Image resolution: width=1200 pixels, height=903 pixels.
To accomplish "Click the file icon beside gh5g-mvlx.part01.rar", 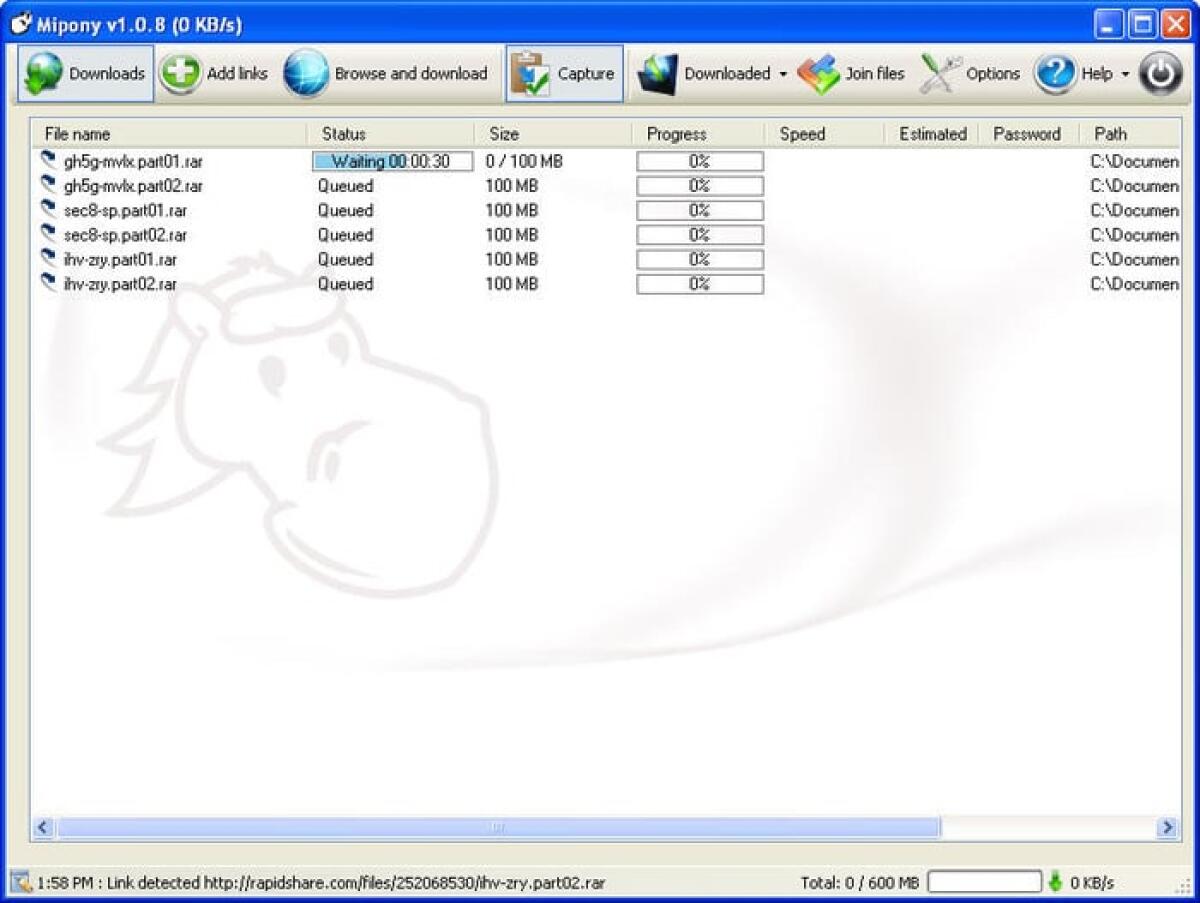I will 46,161.
